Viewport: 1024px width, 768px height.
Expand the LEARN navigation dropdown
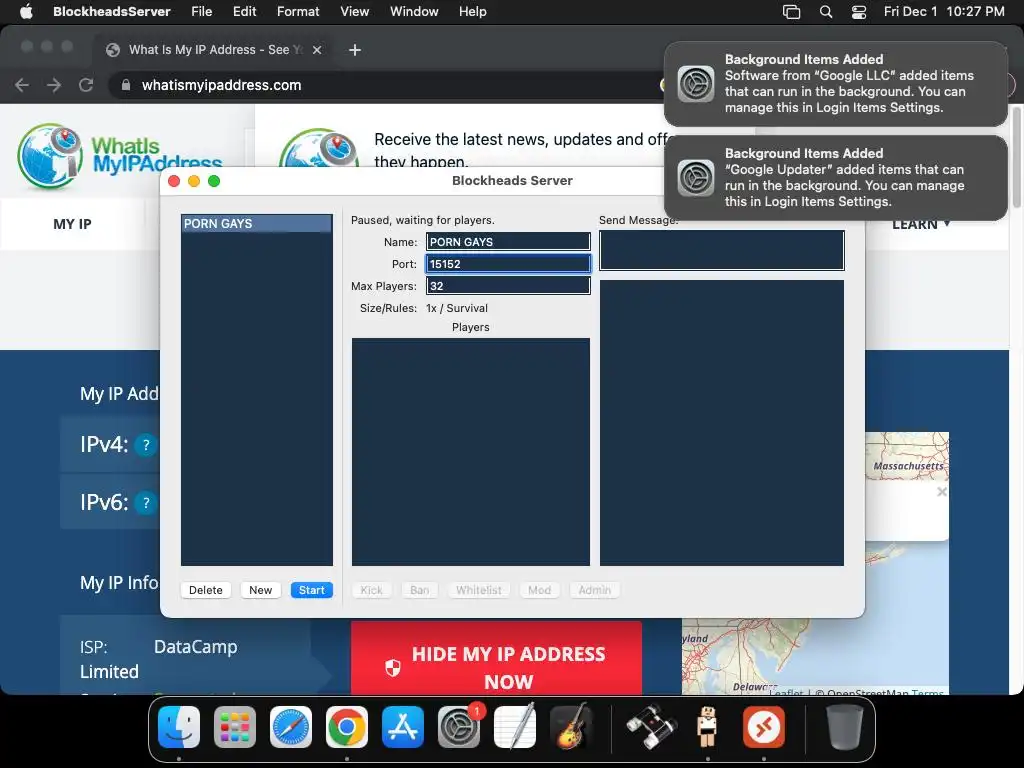pos(921,224)
